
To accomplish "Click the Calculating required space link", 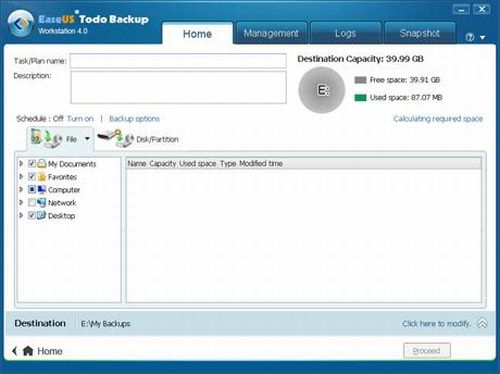I will click(438, 119).
